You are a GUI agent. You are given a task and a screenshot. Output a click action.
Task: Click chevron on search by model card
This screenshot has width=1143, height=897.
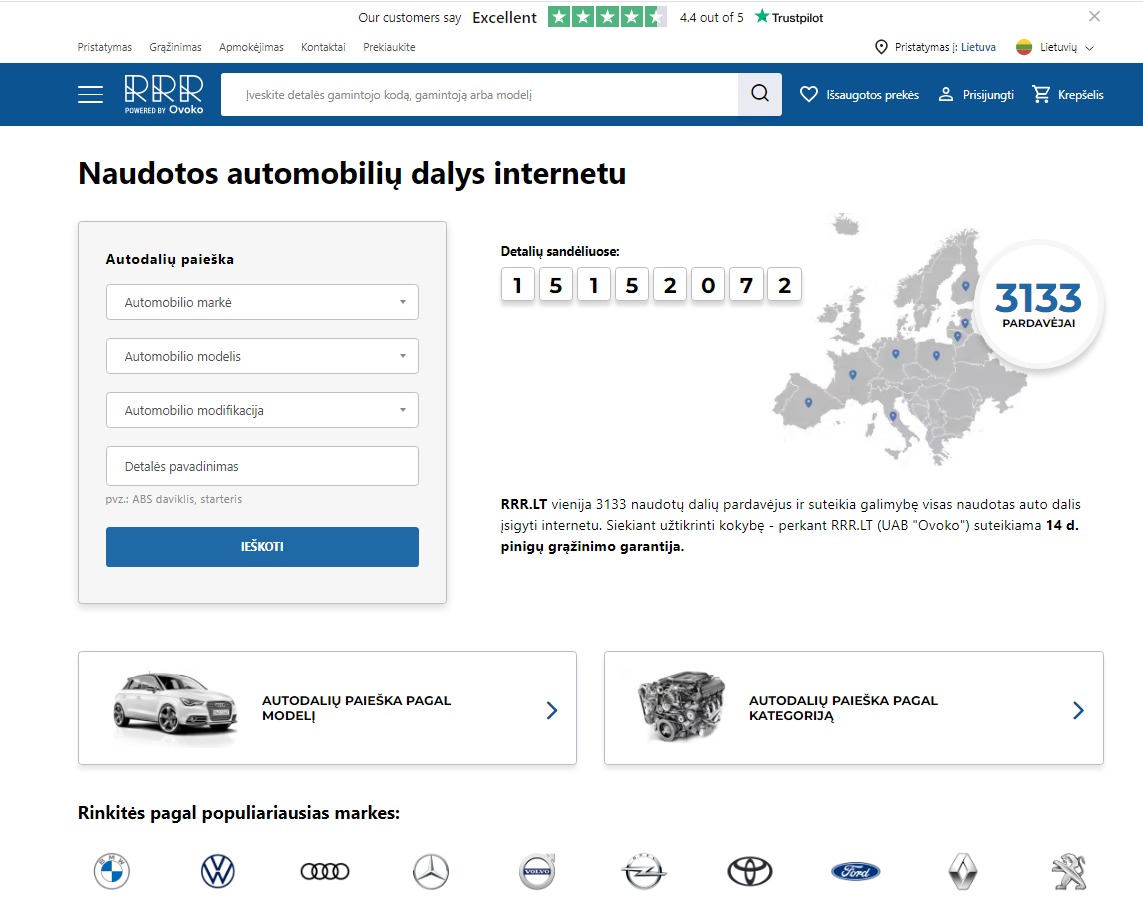552,710
